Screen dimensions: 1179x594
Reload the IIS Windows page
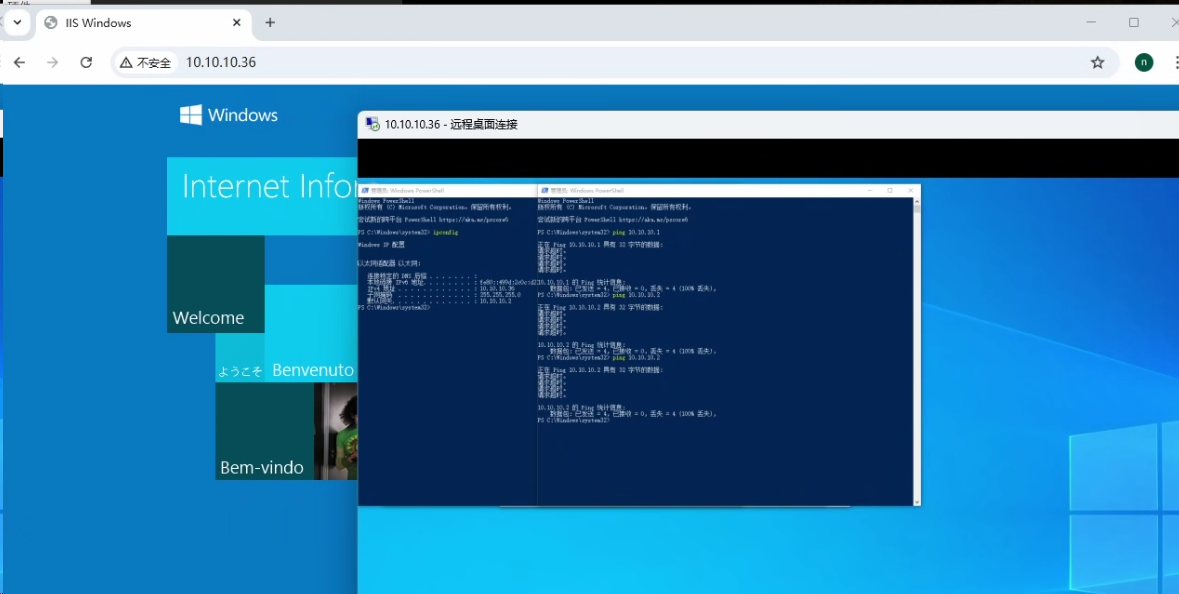pos(86,62)
